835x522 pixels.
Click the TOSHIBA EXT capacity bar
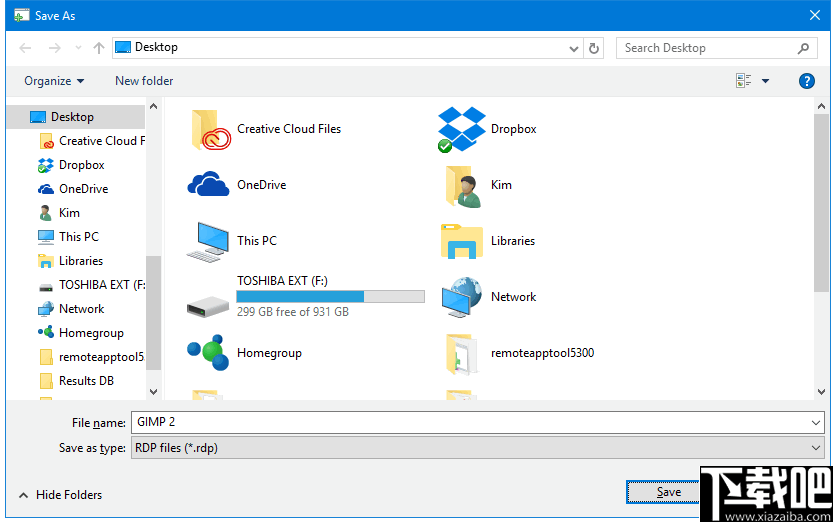pos(330,297)
